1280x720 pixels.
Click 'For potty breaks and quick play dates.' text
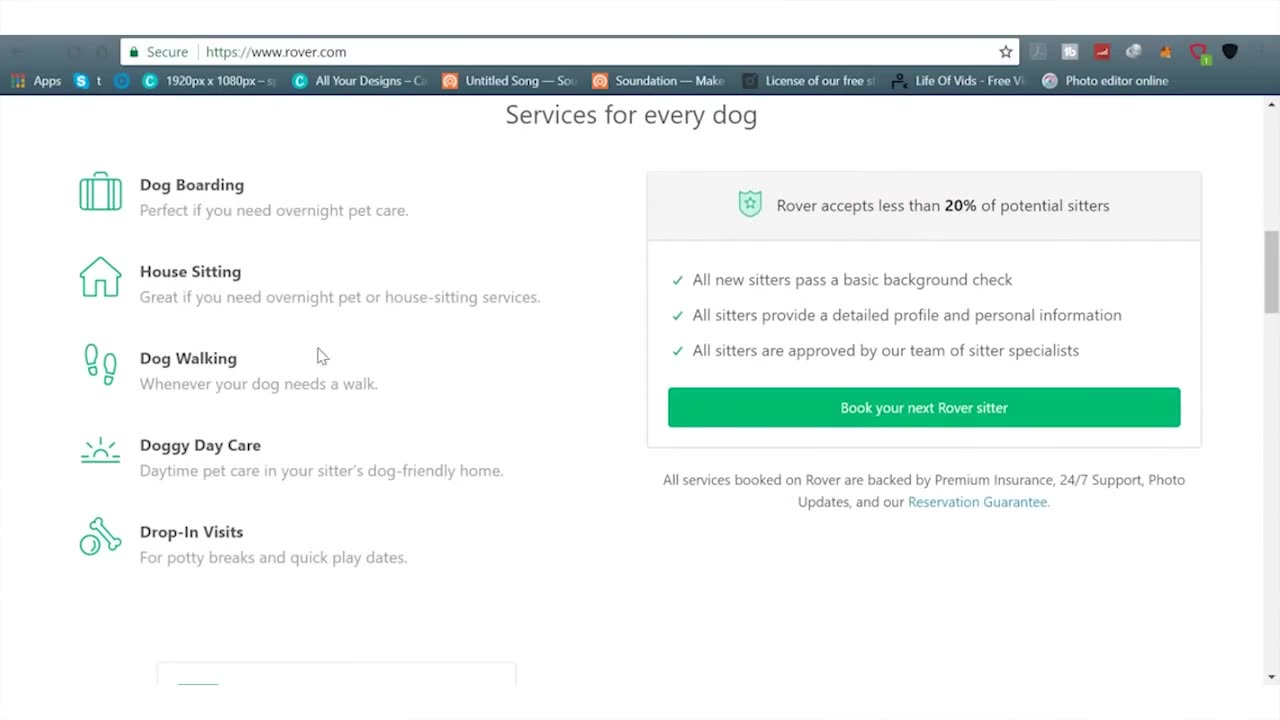pos(273,557)
